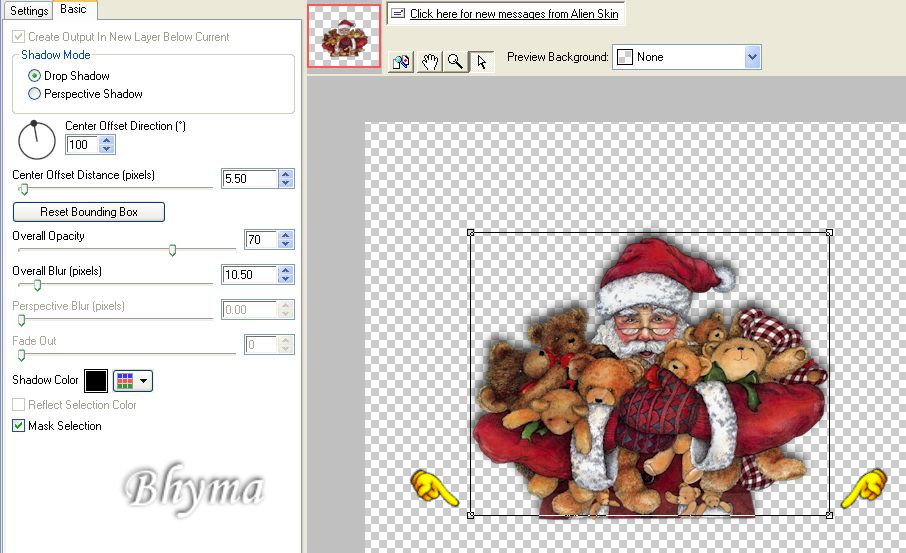The width and height of the screenshot is (906, 553).
Task: Click the Santa preview thumbnail
Action: click(344, 36)
